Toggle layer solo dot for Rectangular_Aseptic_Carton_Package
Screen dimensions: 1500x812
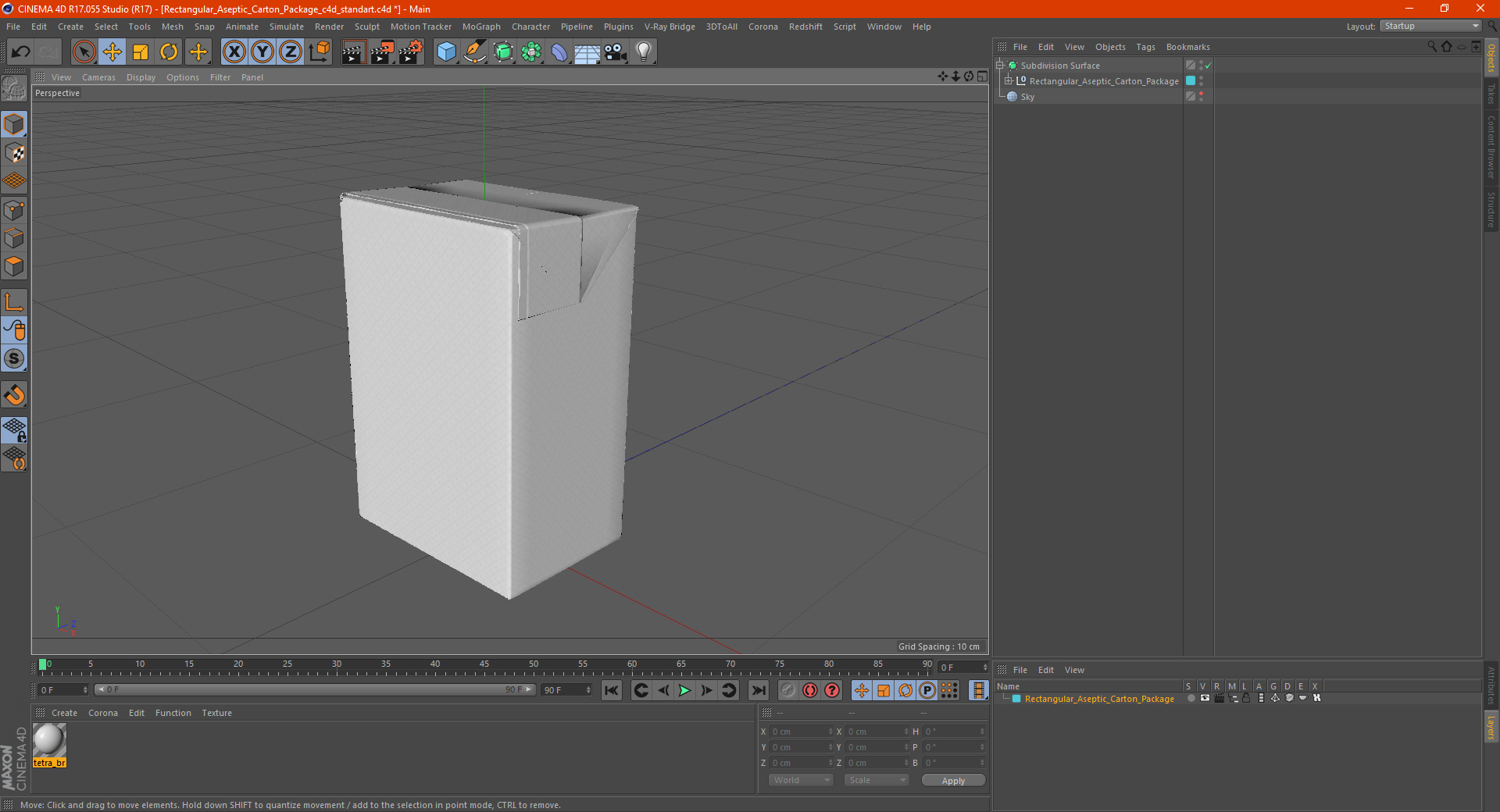pos(1191,699)
